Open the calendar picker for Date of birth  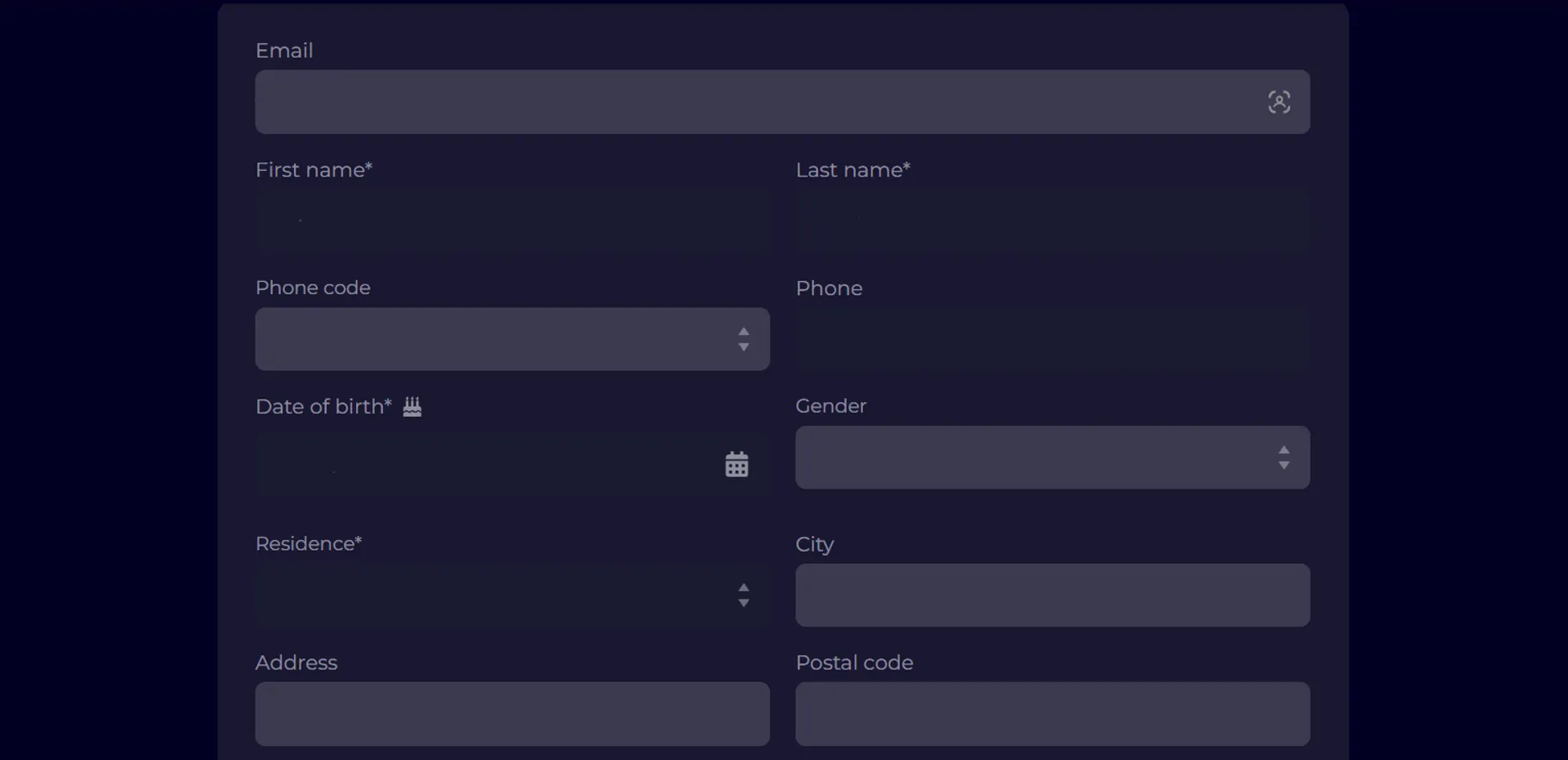click(736, 463)
